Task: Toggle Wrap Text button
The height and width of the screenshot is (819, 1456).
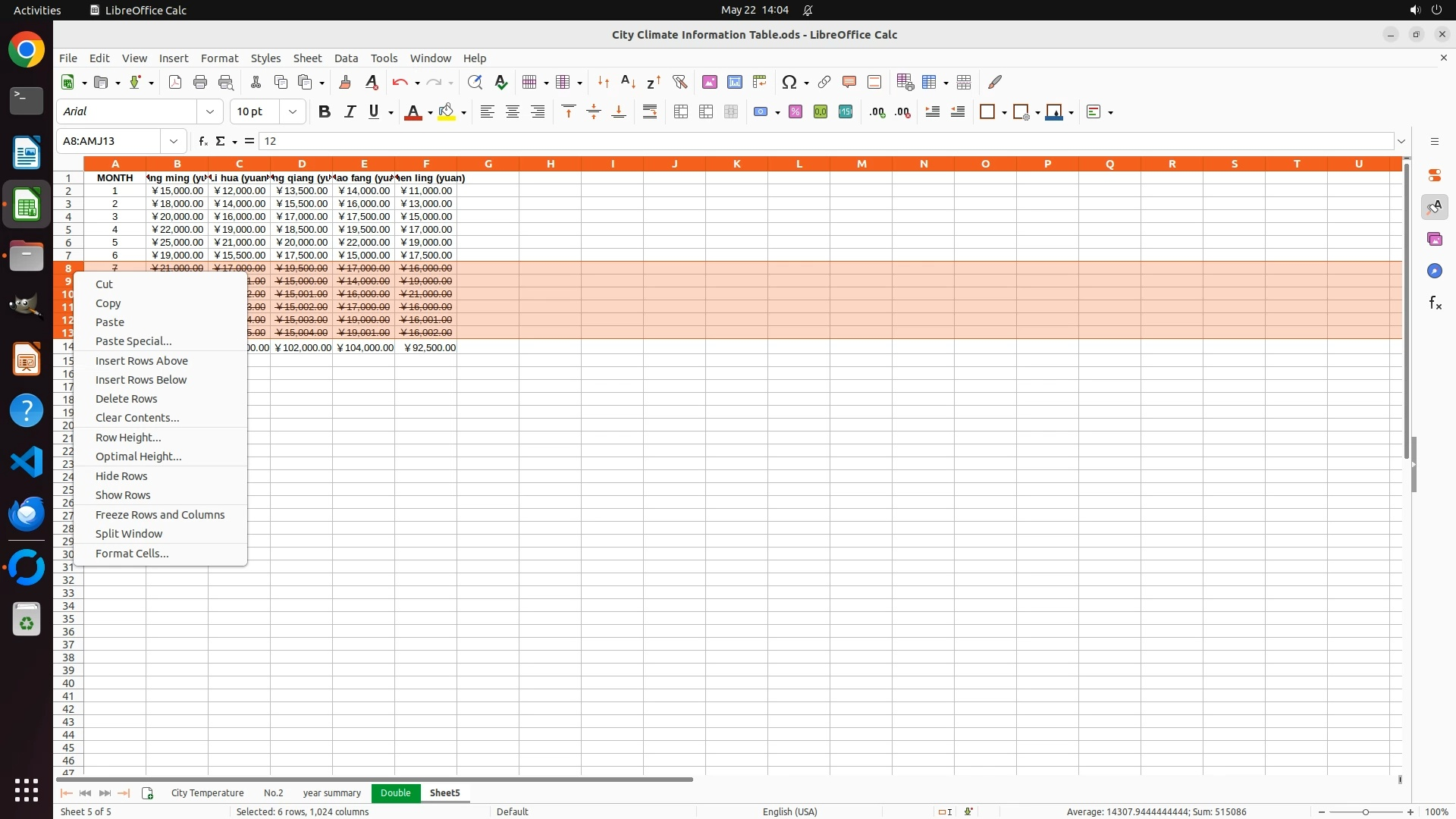Action: [x=650, y=112]
